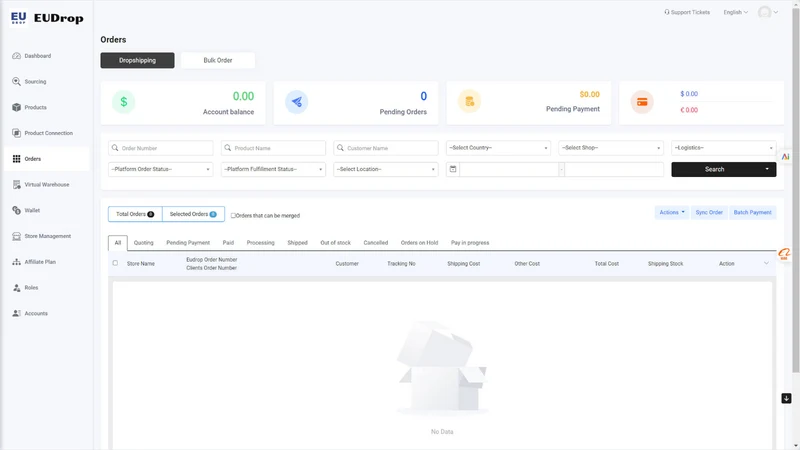Open the Store Management icon
The width and height of the screenshot is (800, 450).
point(16,236)
